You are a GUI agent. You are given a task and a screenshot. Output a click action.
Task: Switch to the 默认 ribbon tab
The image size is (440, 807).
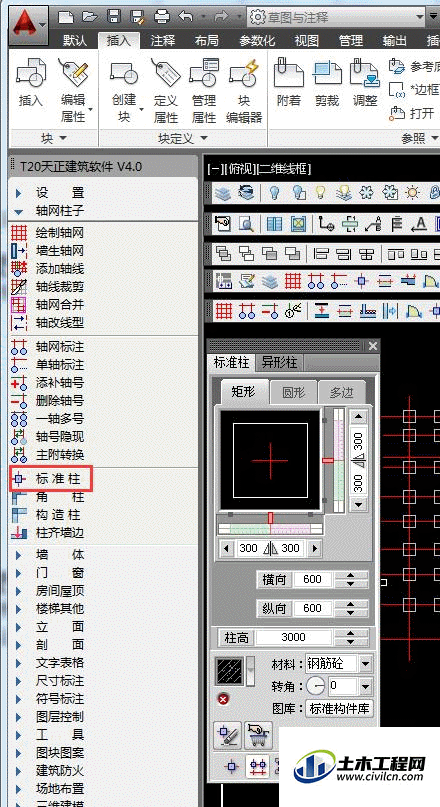click(75, 41)
